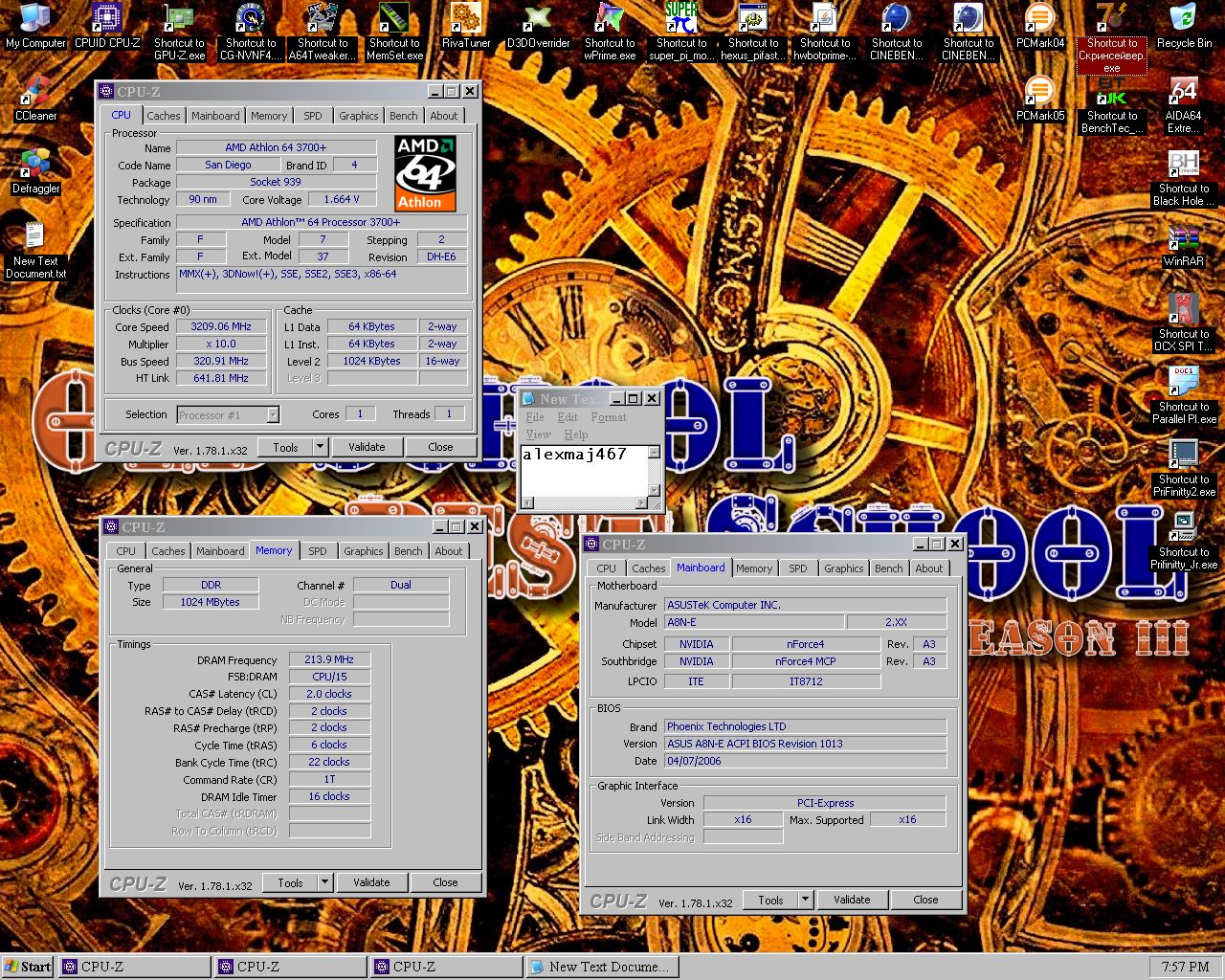Viewport: 1225px width, 980px height.
Task: Open the super_pi_mod shortcut icon
Action: (681, 32)
